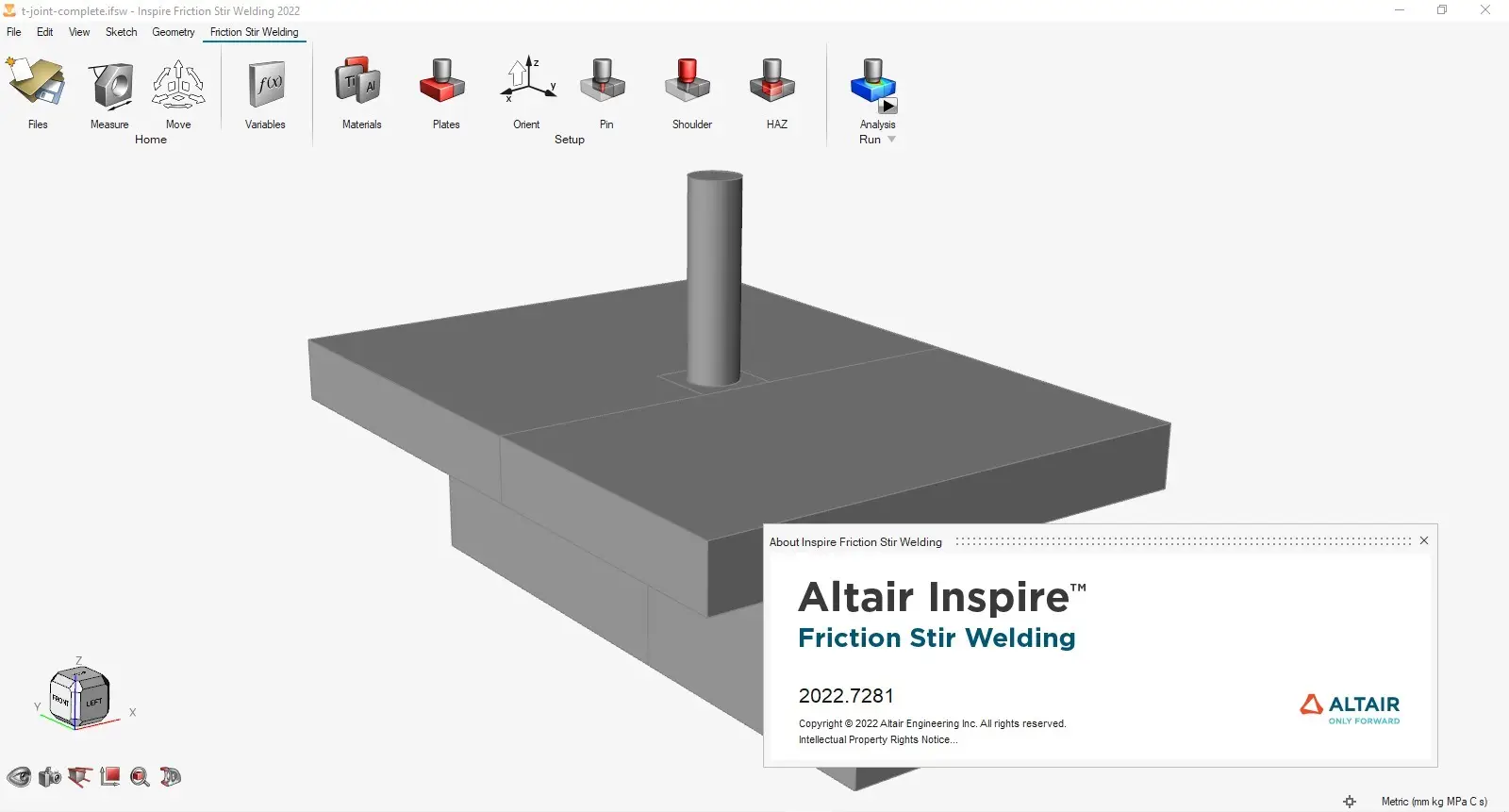Click the 'Friction Stir Welding' dialog heading

pyautogui.click(x=937, y=638)
